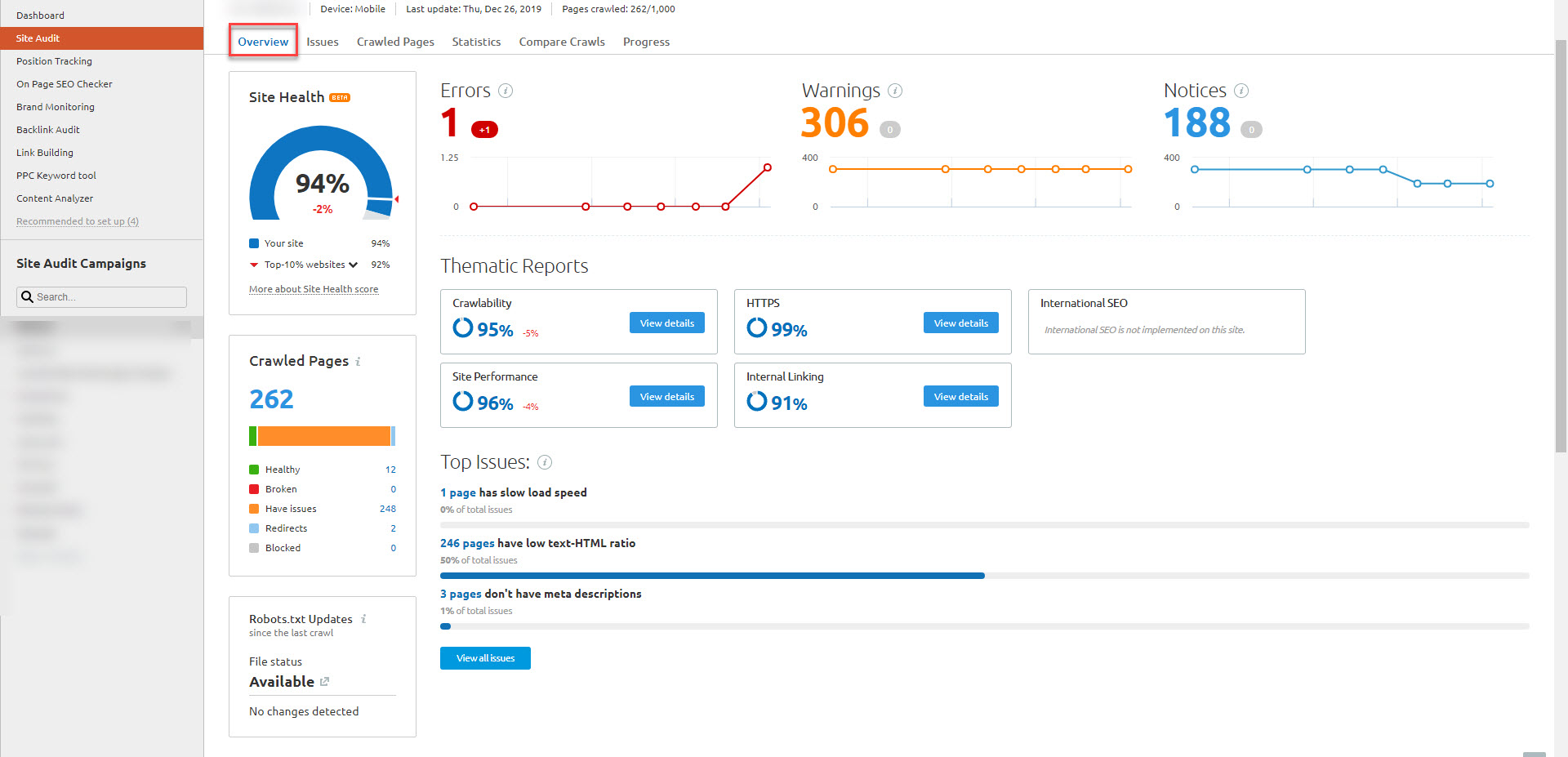Click the info icon next to Notices

pyautogui.click(x=1241, y=91)
